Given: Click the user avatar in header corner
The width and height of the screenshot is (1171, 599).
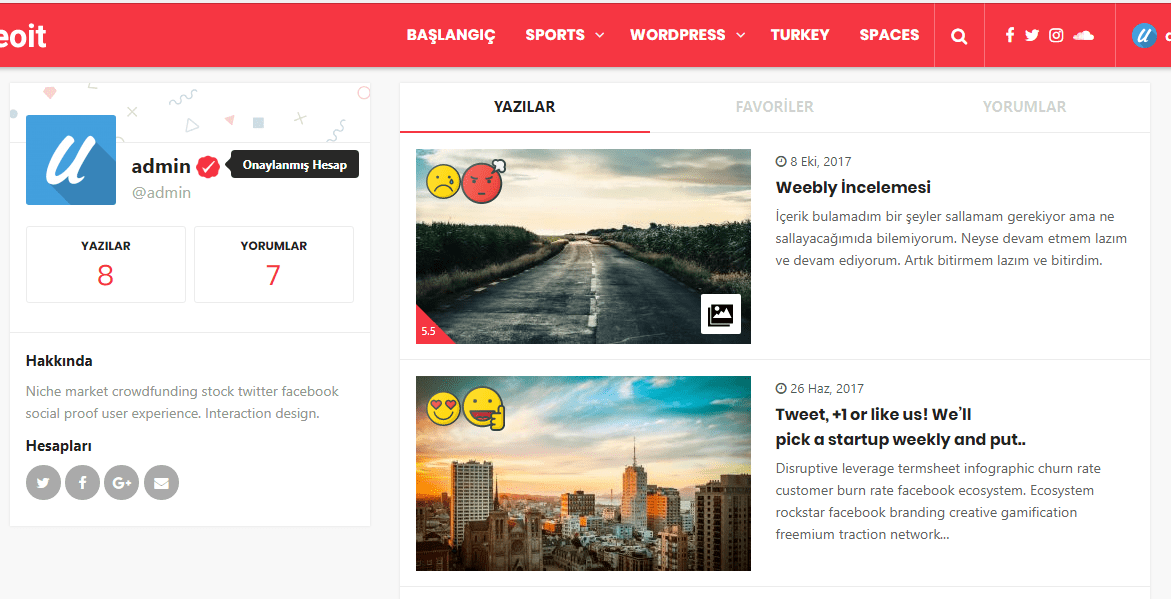Looking at the screenshot, I should coord(1143,35).
